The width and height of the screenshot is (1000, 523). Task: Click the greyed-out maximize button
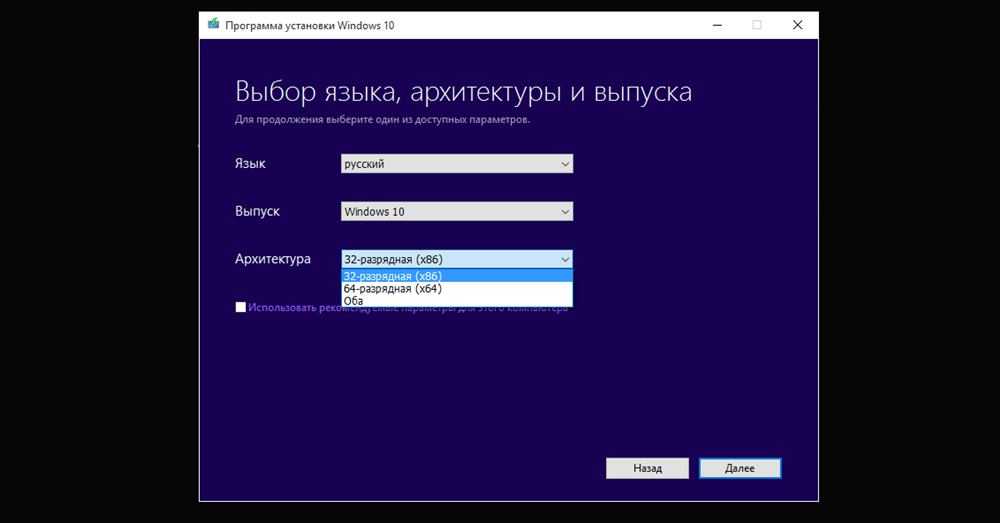756,25
